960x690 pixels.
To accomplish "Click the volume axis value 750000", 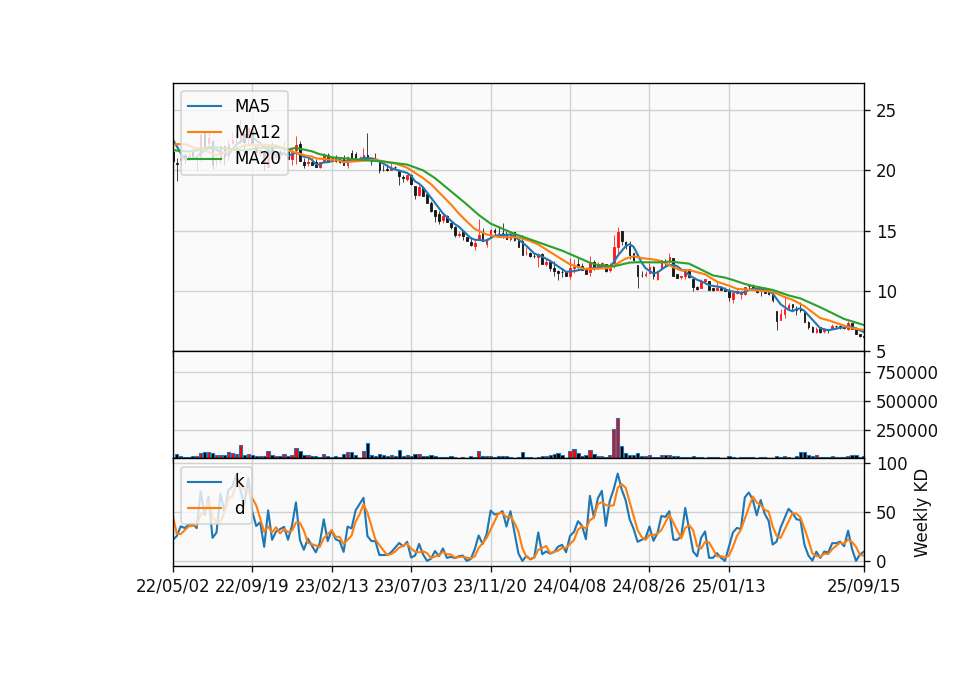I will point(907,373).
